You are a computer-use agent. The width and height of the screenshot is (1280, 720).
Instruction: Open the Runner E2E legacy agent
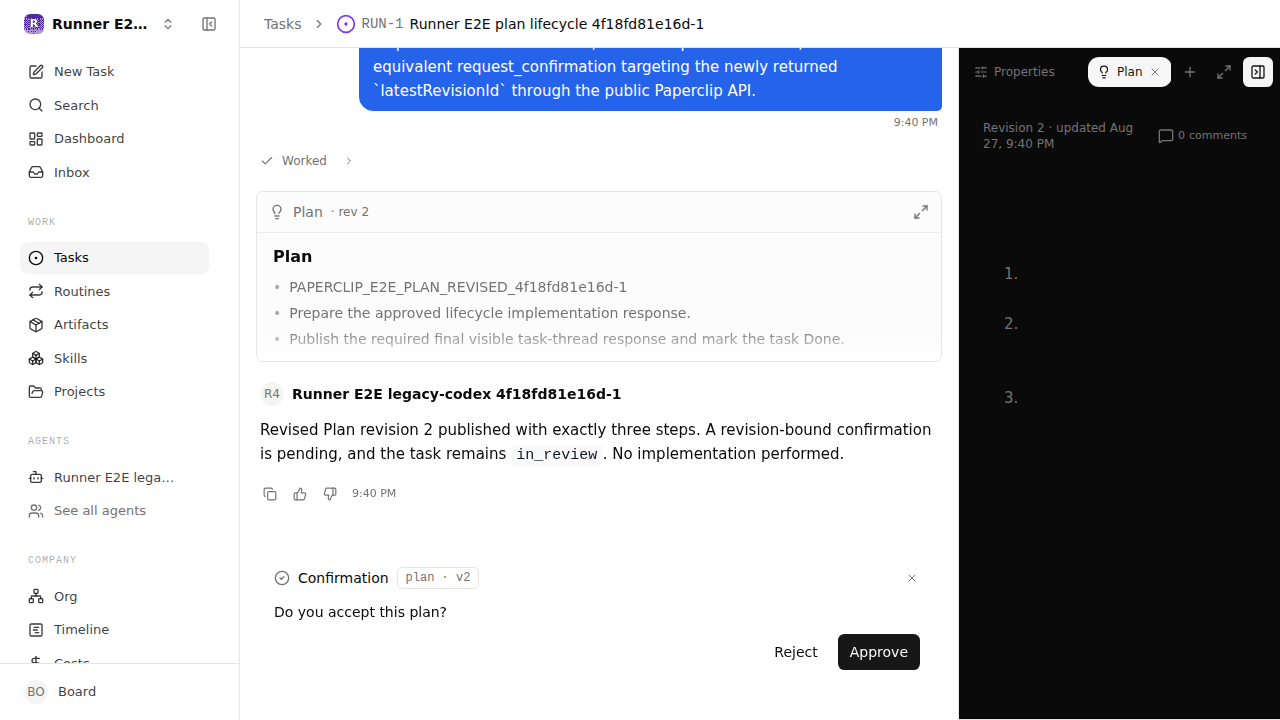(114, 477)
